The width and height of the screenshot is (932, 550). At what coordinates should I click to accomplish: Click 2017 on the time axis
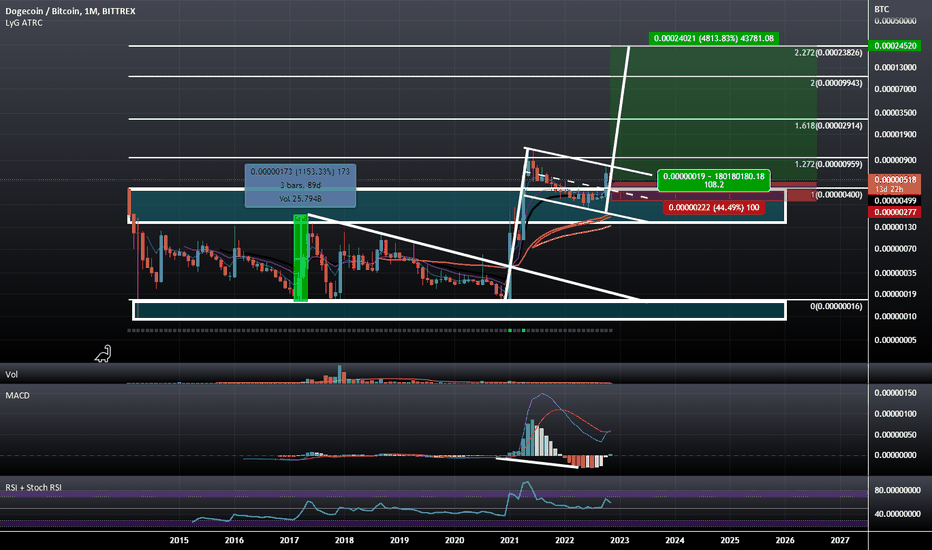(289, 540)
